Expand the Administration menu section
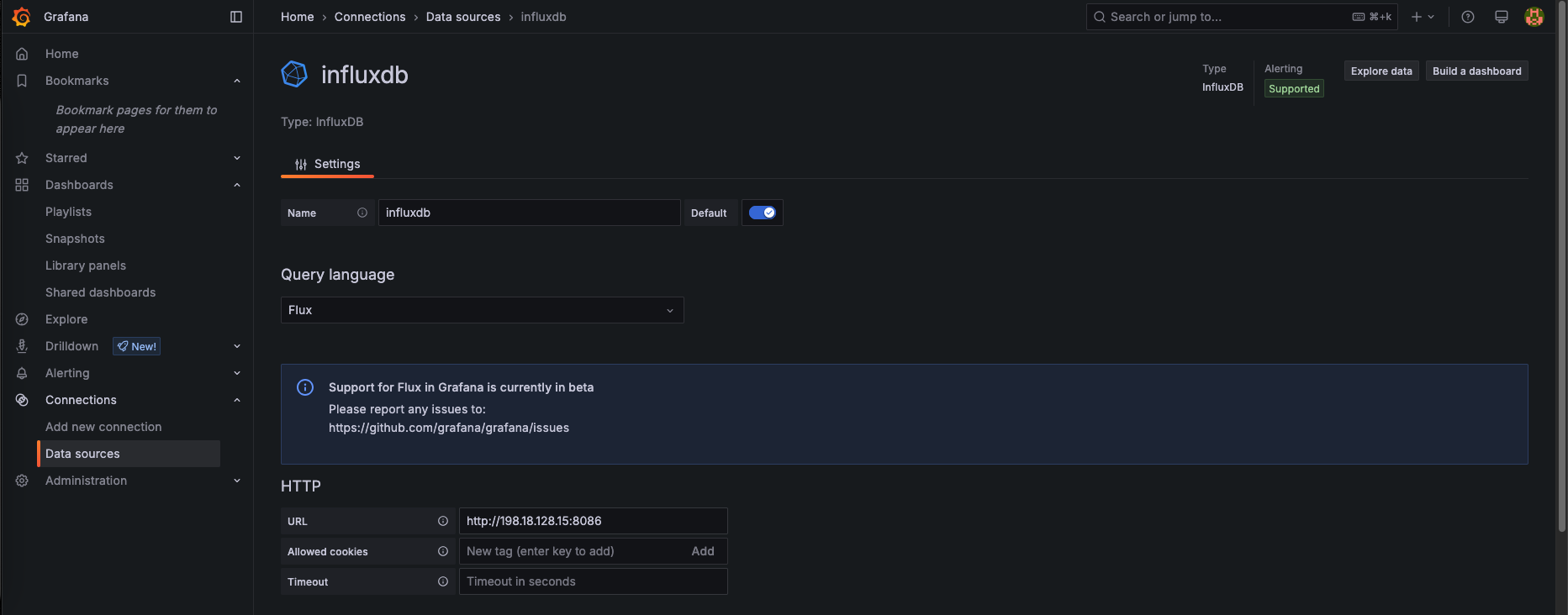The image size is (1568, 615). pos(236,481)
